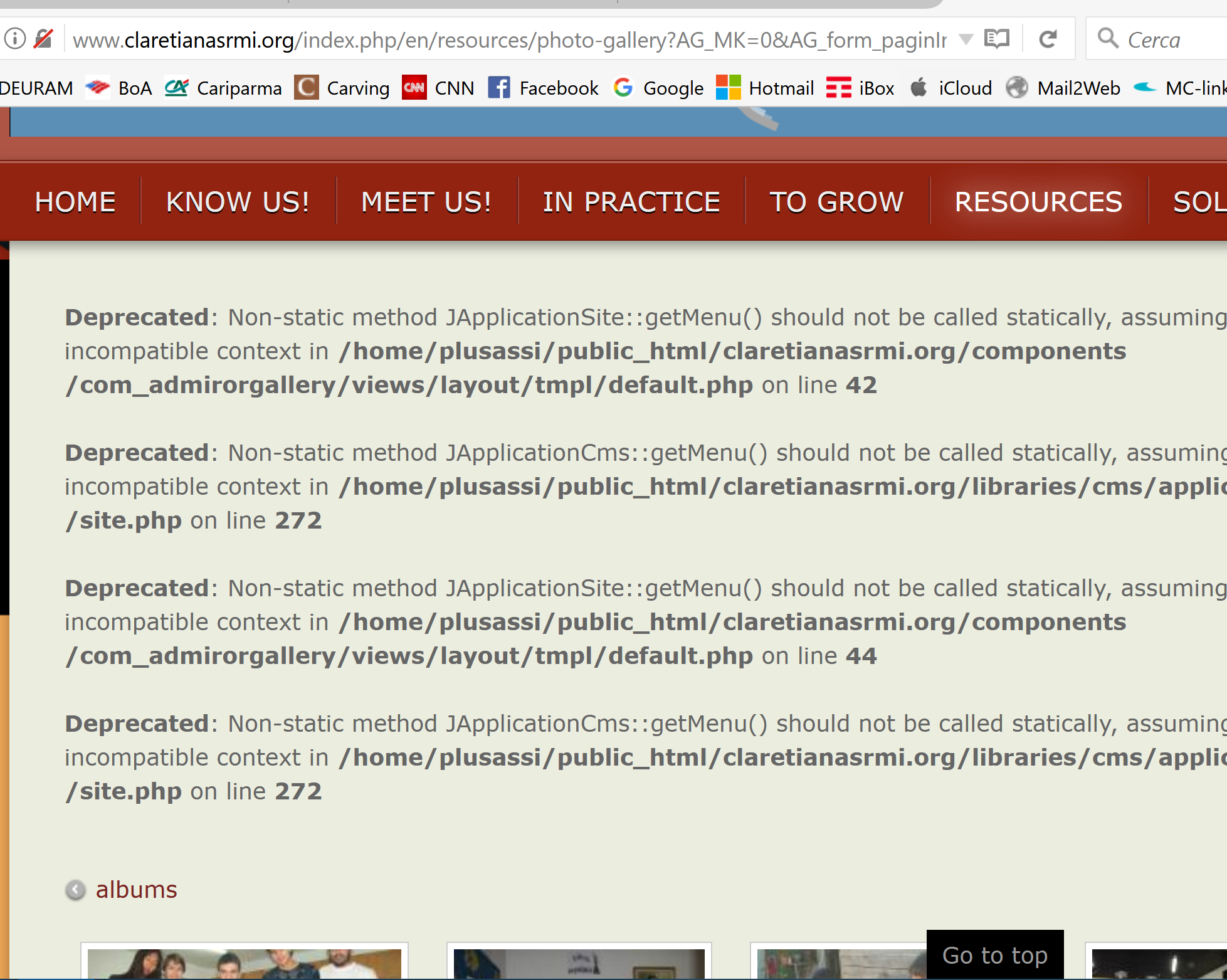Open the TO GROW menu
This screenshot has height=980, width=1227.
click(x=837, y=202)
